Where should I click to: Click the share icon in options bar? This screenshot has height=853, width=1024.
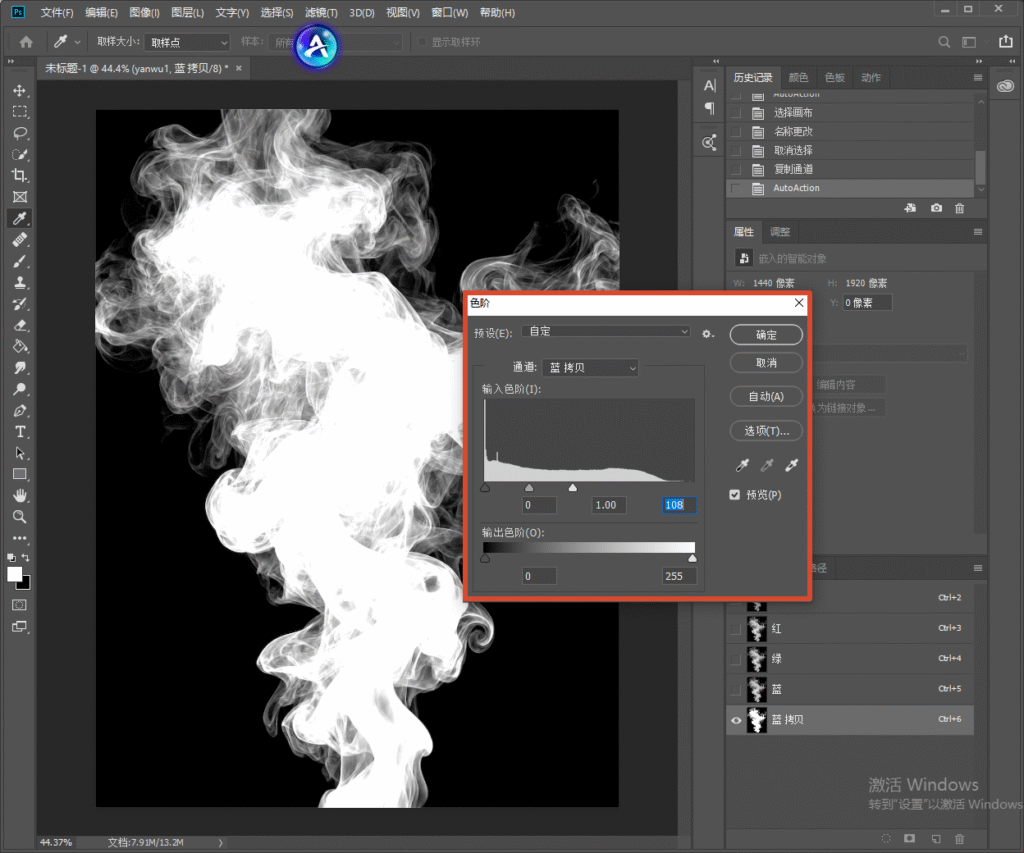pos(1006,42)
